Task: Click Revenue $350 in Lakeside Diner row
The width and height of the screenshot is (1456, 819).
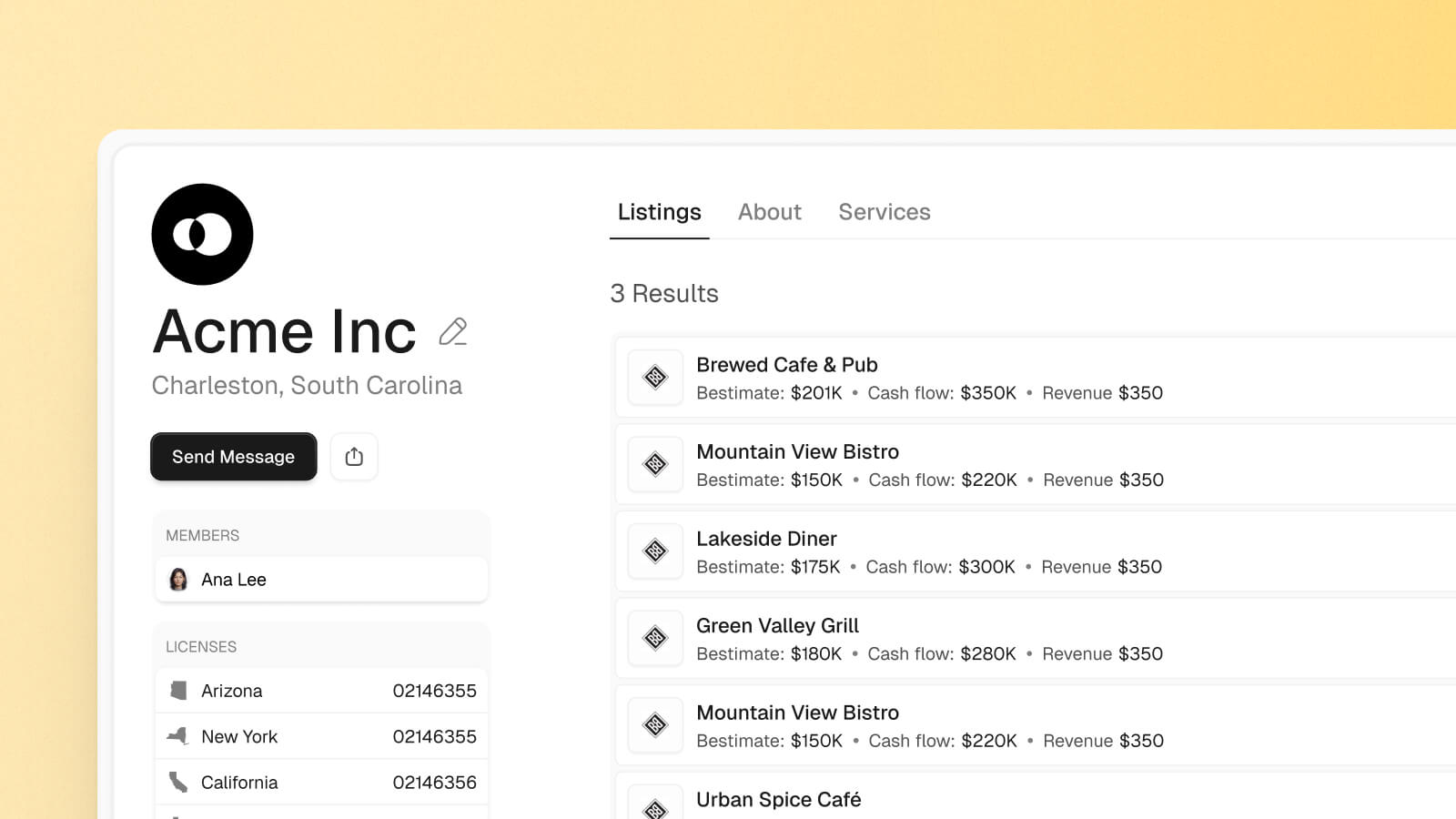Action: tap(1101, 567)
